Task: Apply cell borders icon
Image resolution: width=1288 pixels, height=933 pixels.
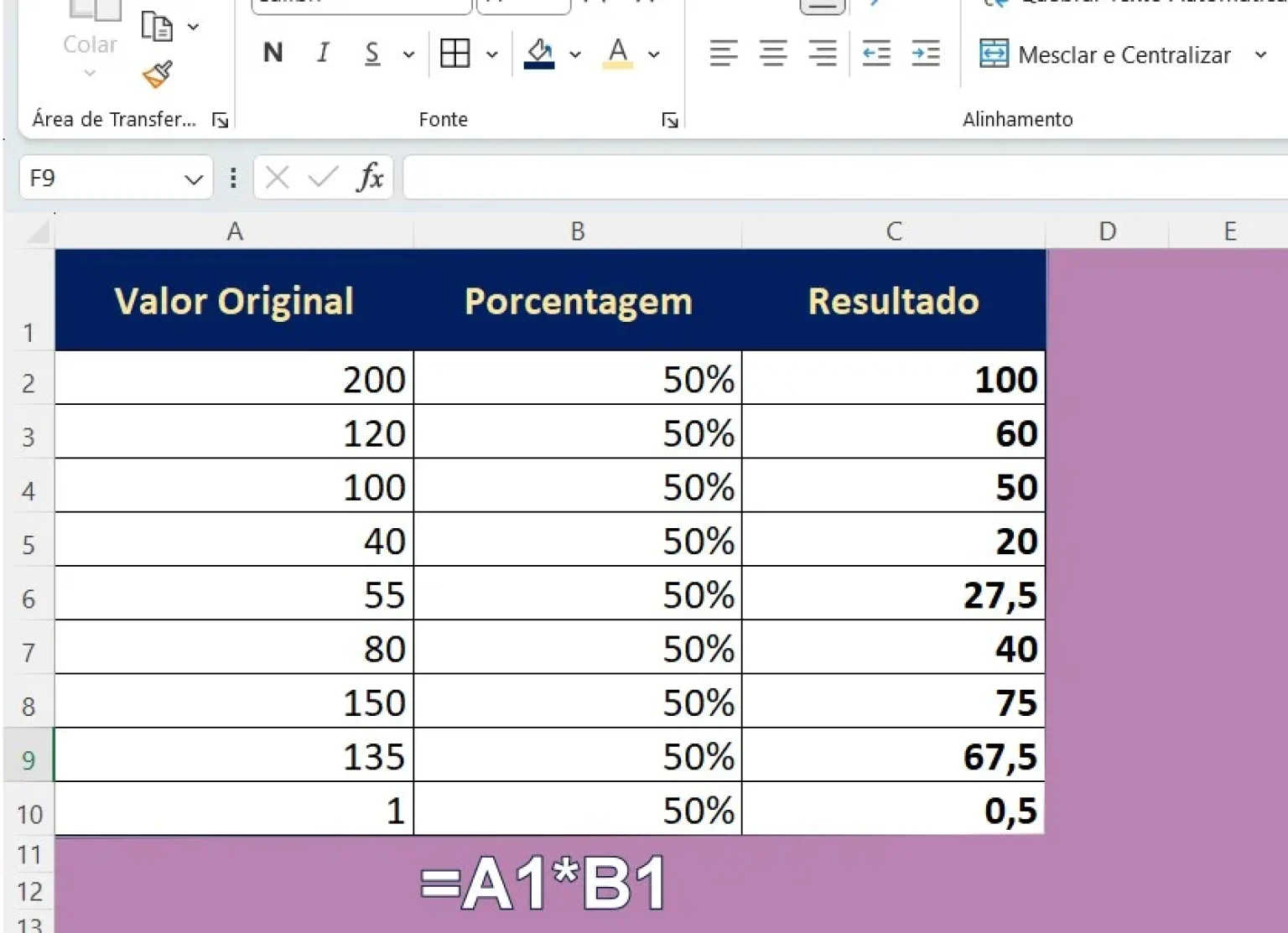Action: [454, 54]
